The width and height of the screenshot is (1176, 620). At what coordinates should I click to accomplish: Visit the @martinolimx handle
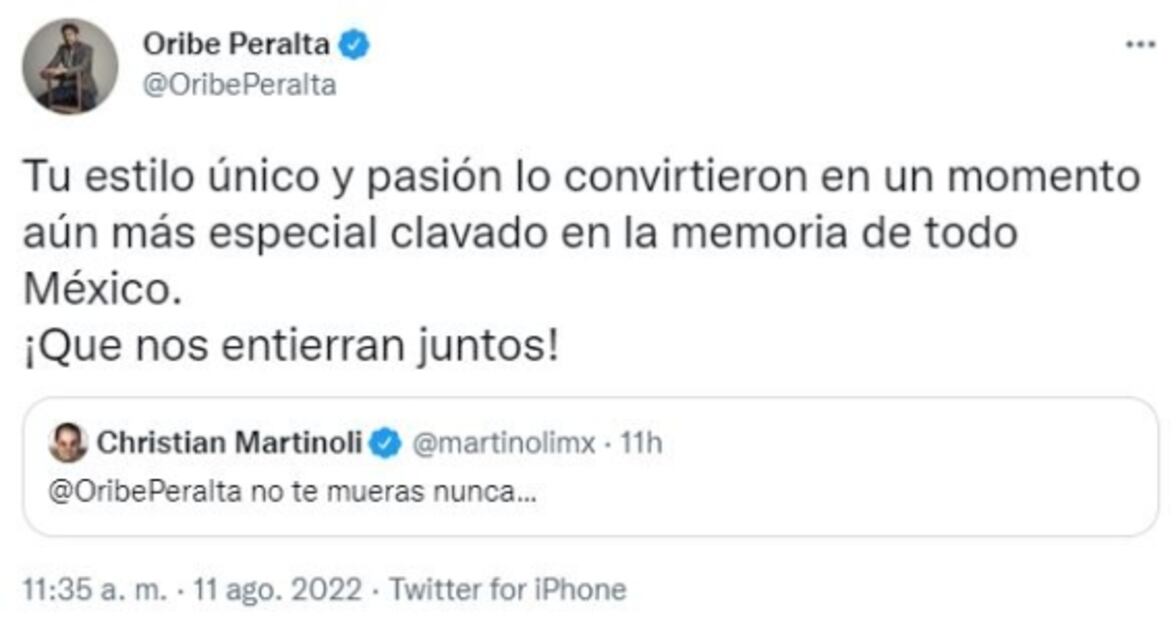point(504,443)
